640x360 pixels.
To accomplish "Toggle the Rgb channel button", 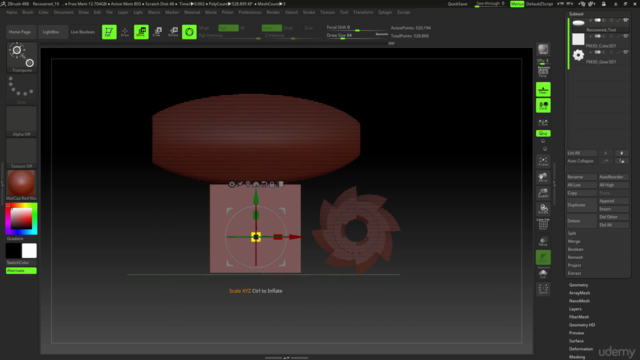I will coord(229,28).
